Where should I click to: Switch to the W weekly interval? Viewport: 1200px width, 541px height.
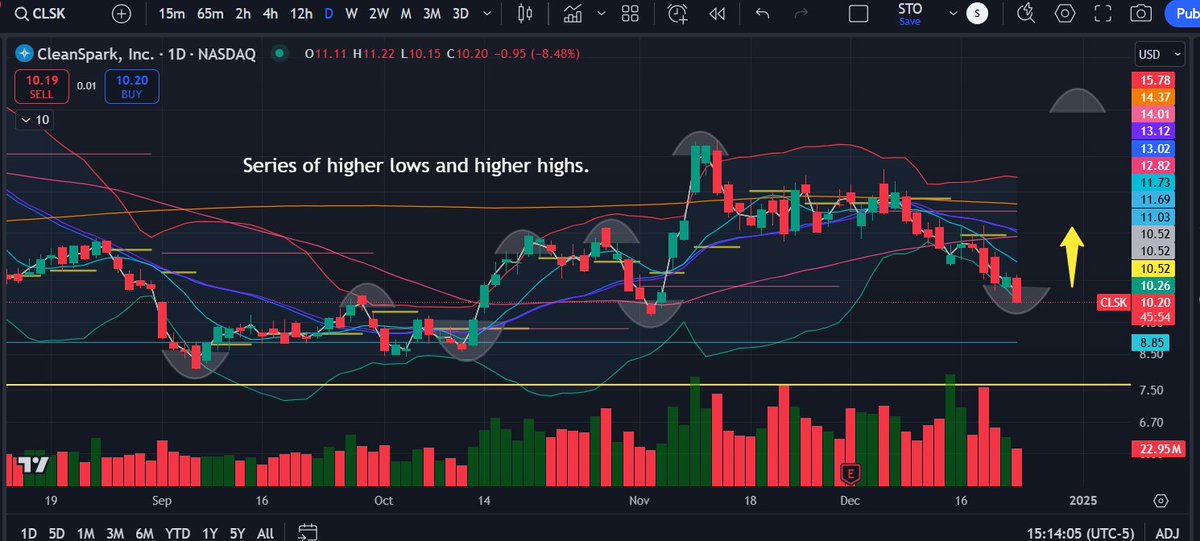pos(352,14)
